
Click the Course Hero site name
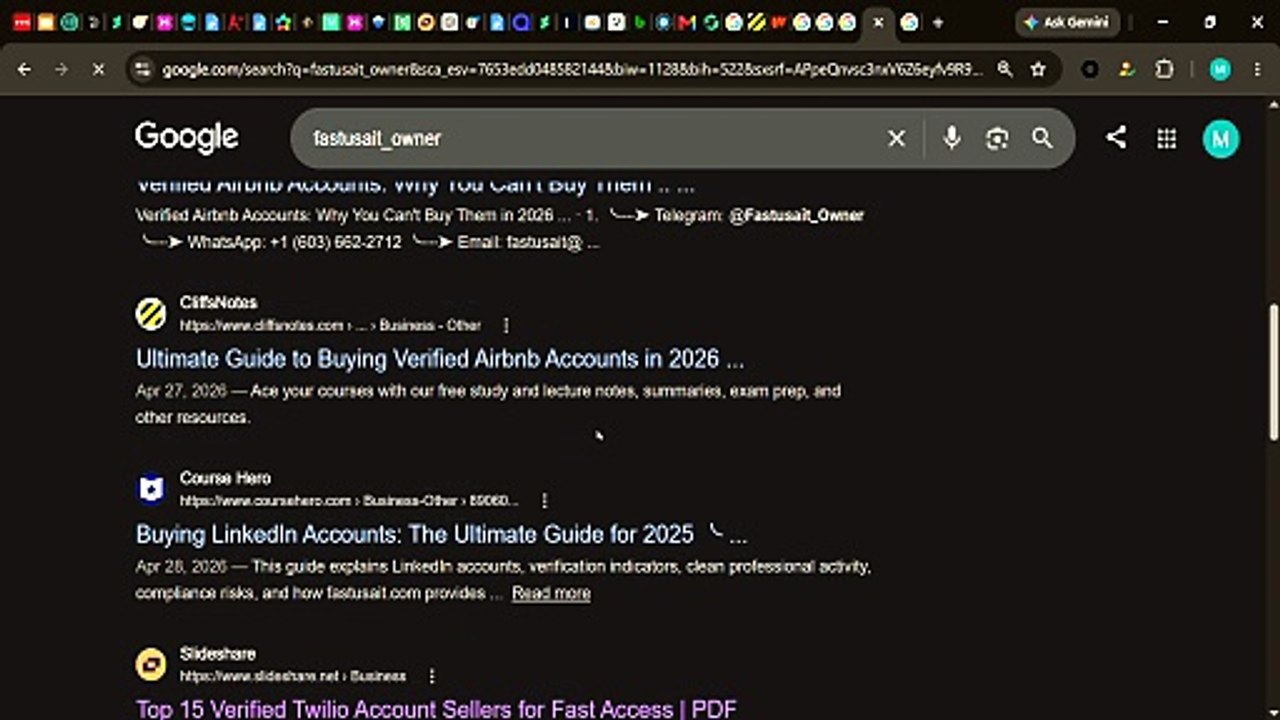pyautogui.click(x=225, y=478)
